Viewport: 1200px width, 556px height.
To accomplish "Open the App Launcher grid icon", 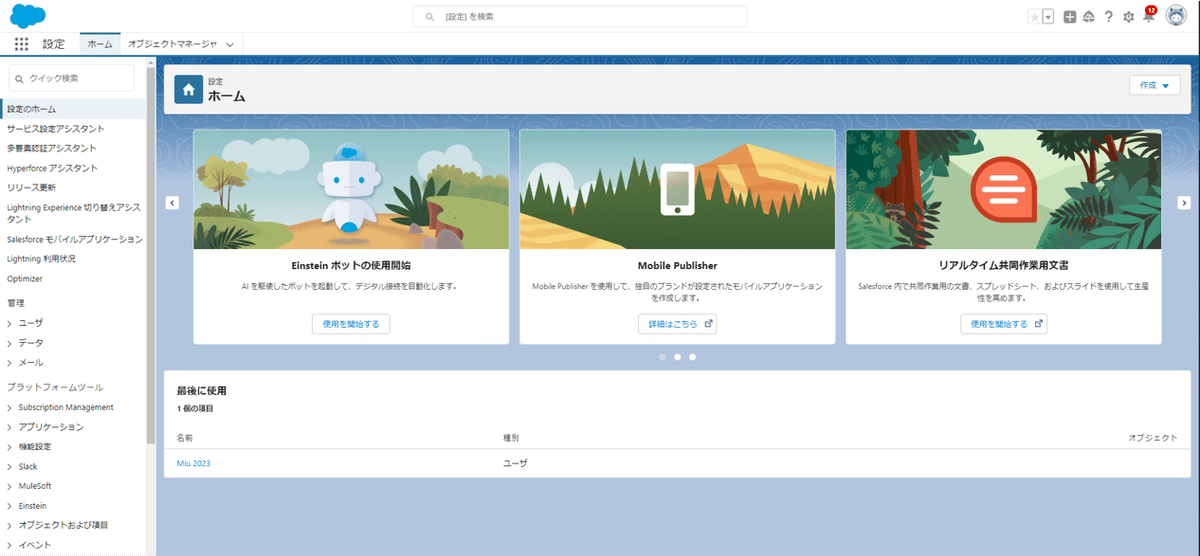I will [x=22, y=44].
